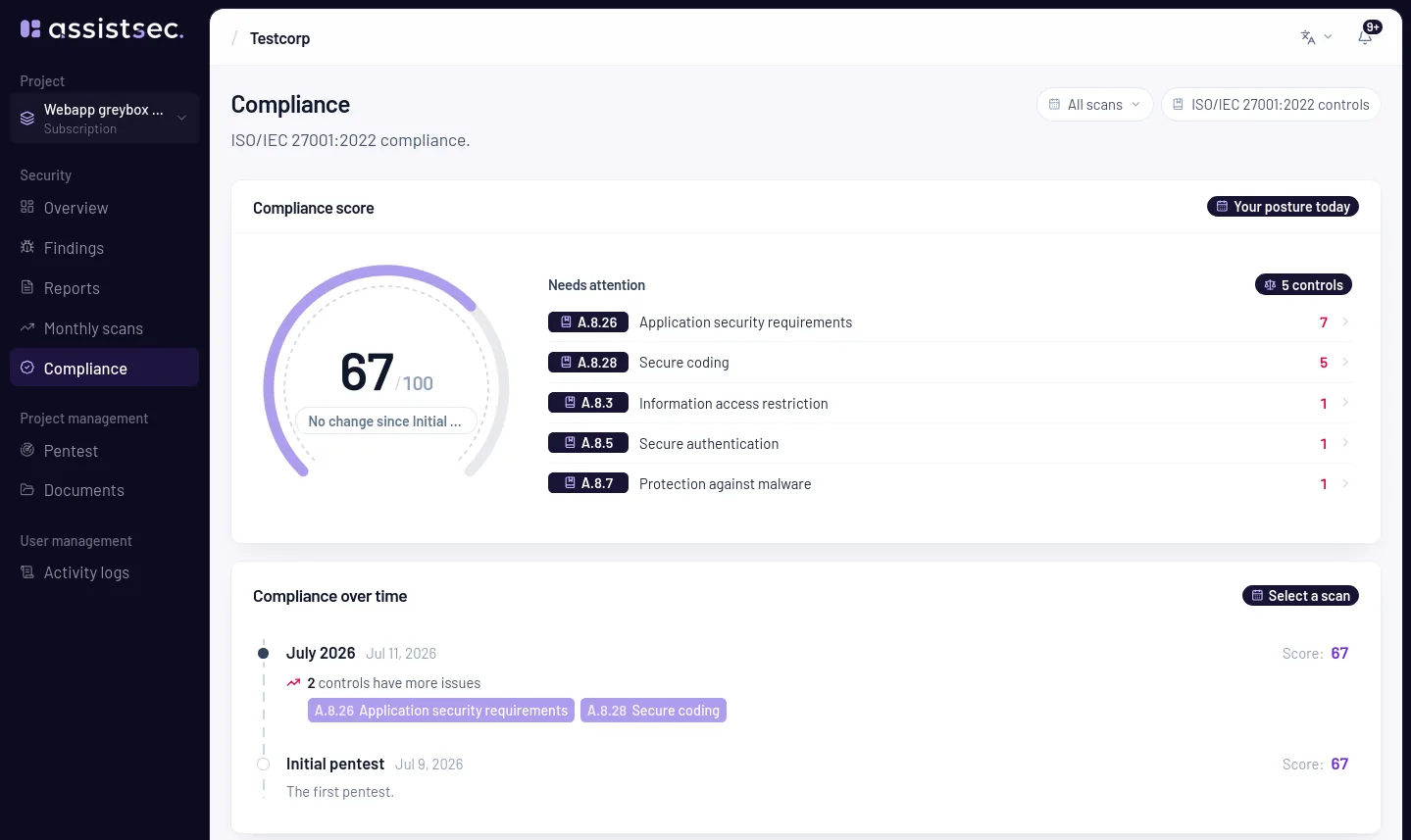The width and height of the screenshot is (1411, 840).
Task: Click the rising trend icon
Action: pyautogui.click(x=293, y=683)
